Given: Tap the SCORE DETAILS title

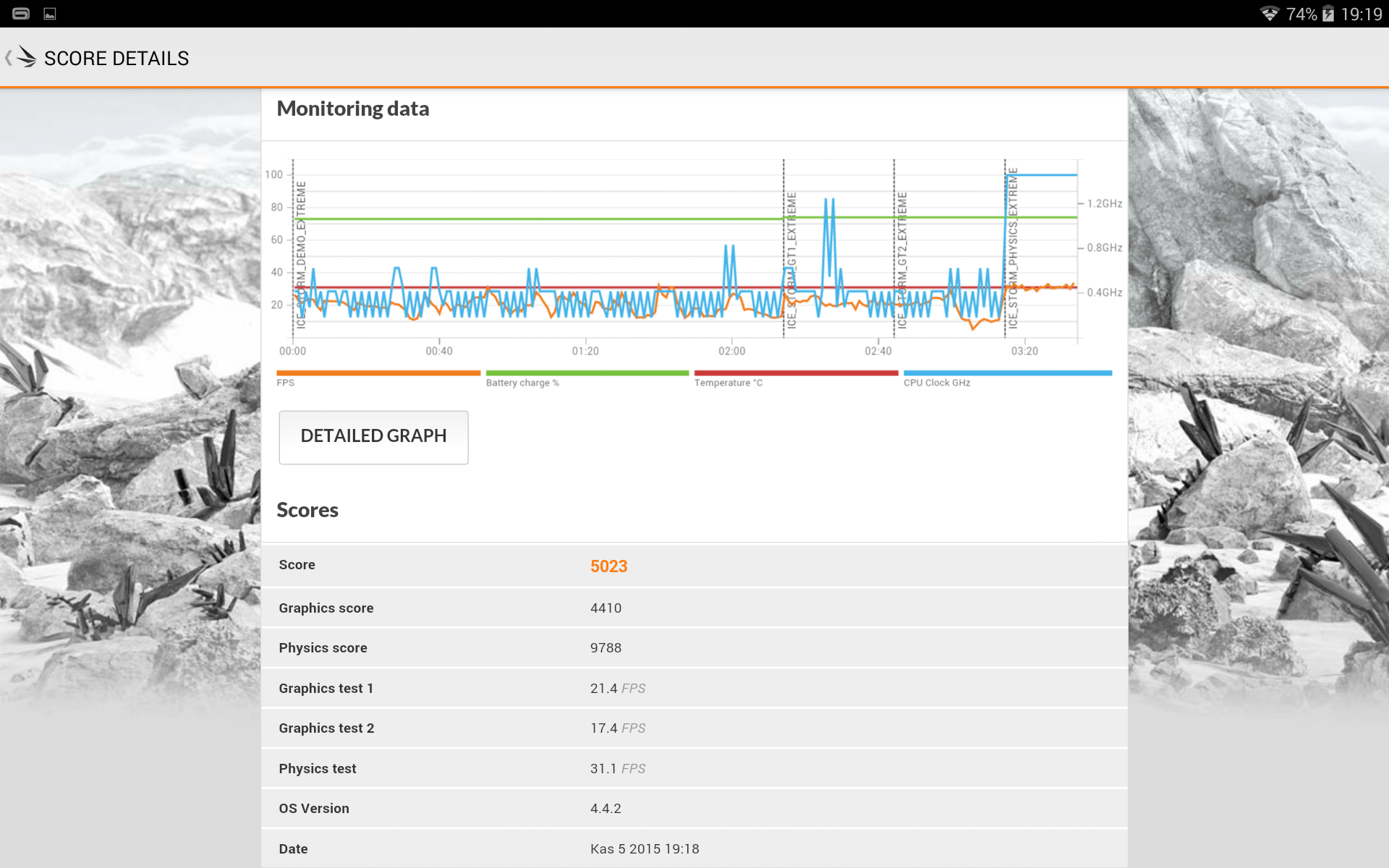Looking at the screenshot, I should [x=116, y=59].
